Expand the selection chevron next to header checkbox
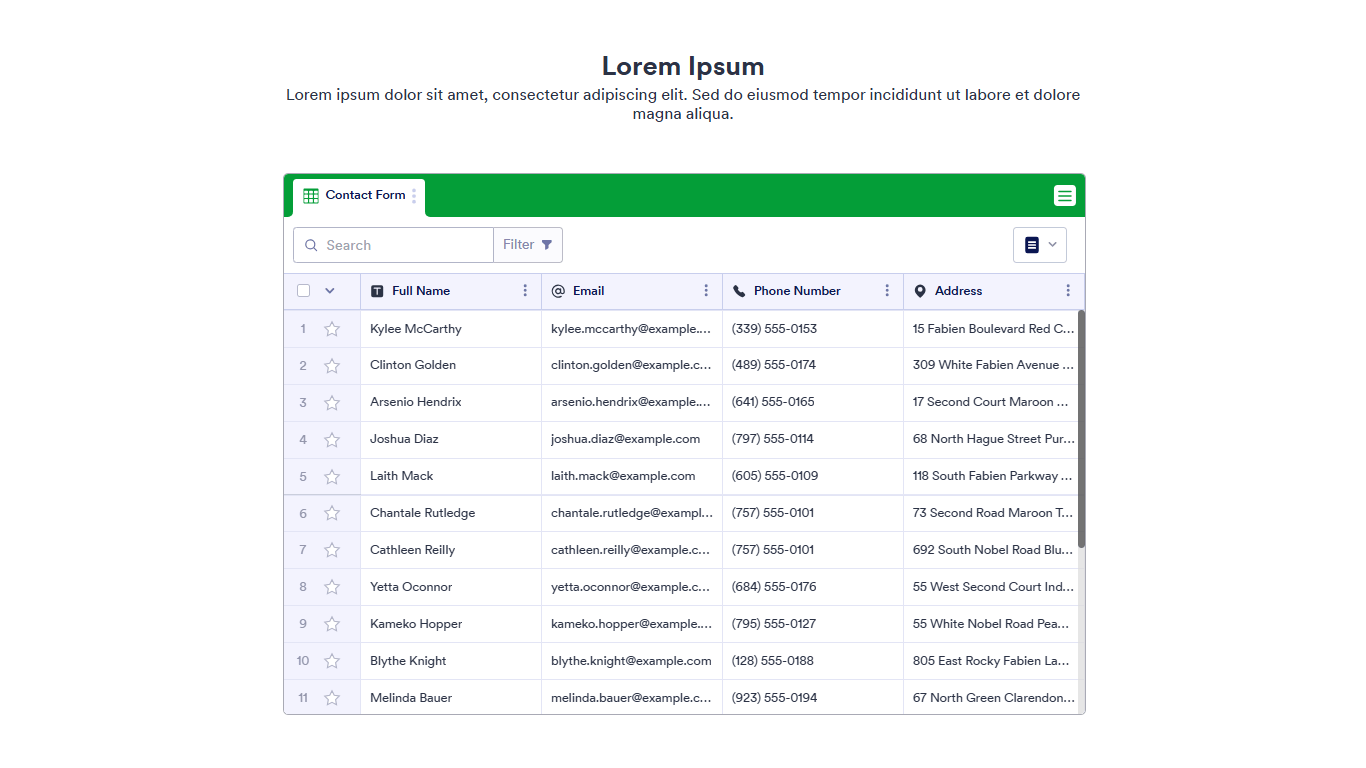 coord(330,291)
